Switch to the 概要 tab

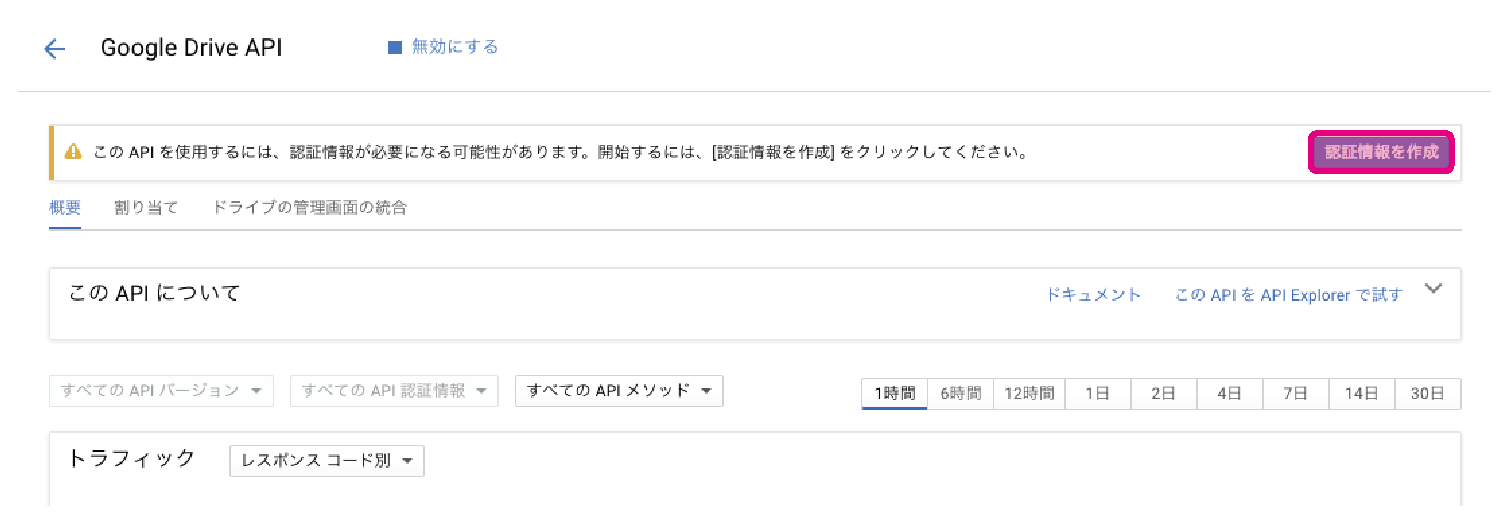[x=65, y=208]
